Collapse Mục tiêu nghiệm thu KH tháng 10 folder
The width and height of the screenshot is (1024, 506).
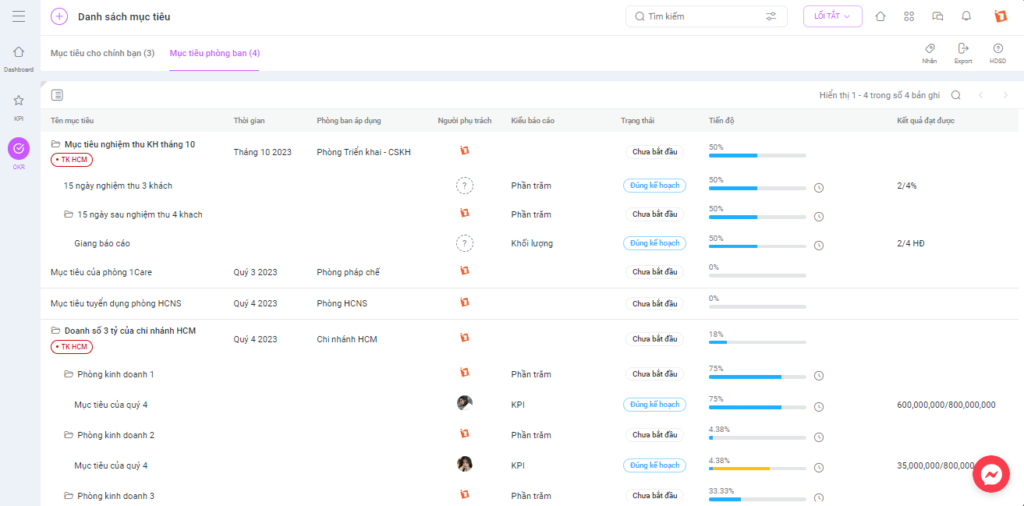click(55, 144)
